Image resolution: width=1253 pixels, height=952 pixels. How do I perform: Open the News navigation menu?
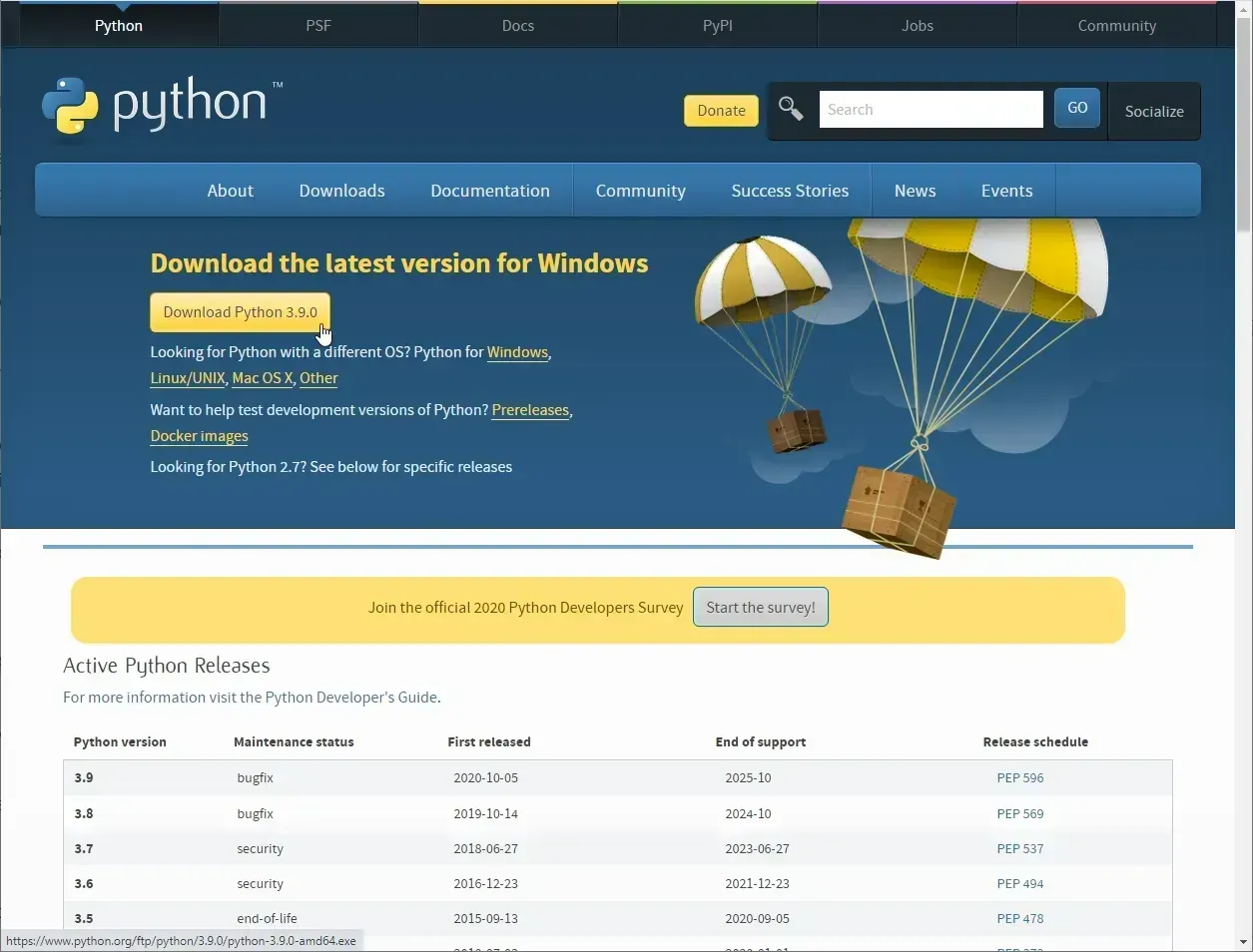click(916, 191)
